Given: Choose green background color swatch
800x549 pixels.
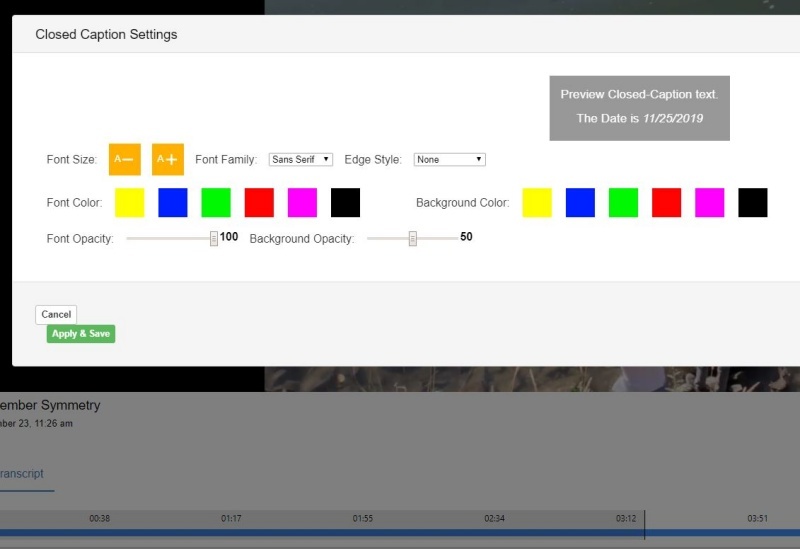Looking at the screenshot, I should coord(623,202).
